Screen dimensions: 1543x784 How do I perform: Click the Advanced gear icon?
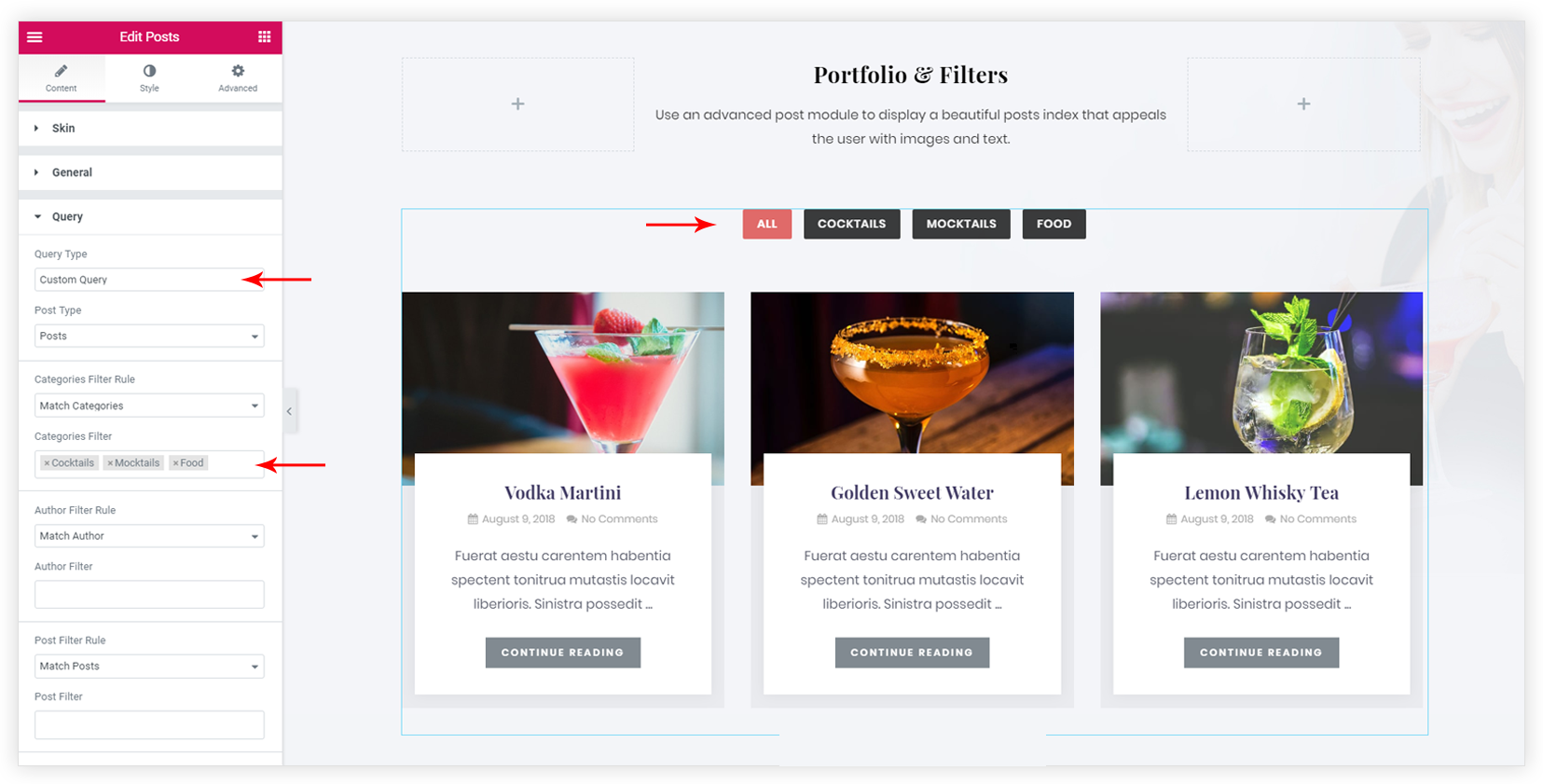coord(238,71)
